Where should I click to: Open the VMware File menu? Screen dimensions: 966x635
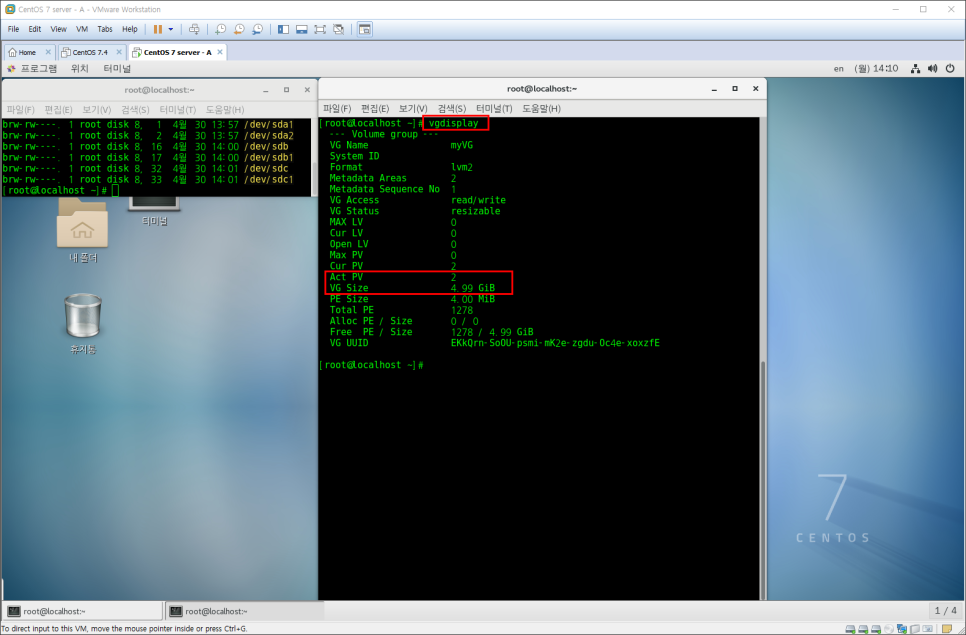pos(14,29)
